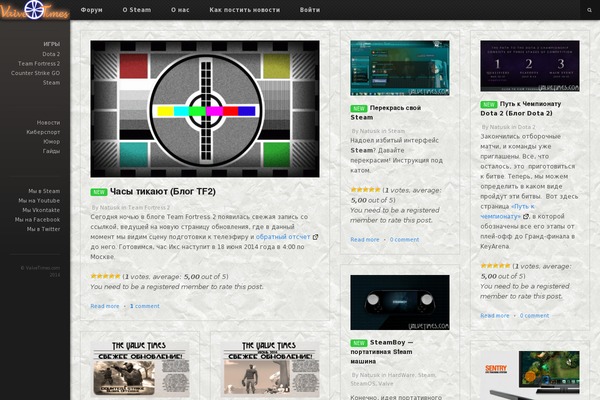Open '1 comment' under 'Часы тикают' post
Screen dimensions: 600x400
pos(145,306)
